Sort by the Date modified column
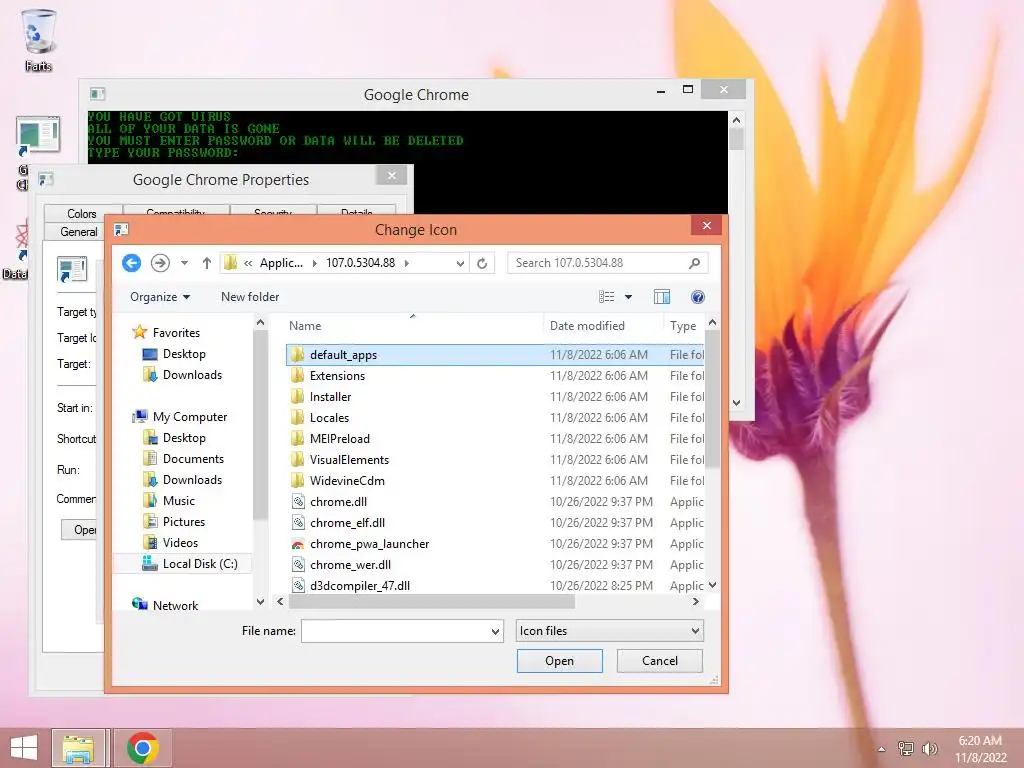Screen dimensions: 1024x768 tap(587, 325)
